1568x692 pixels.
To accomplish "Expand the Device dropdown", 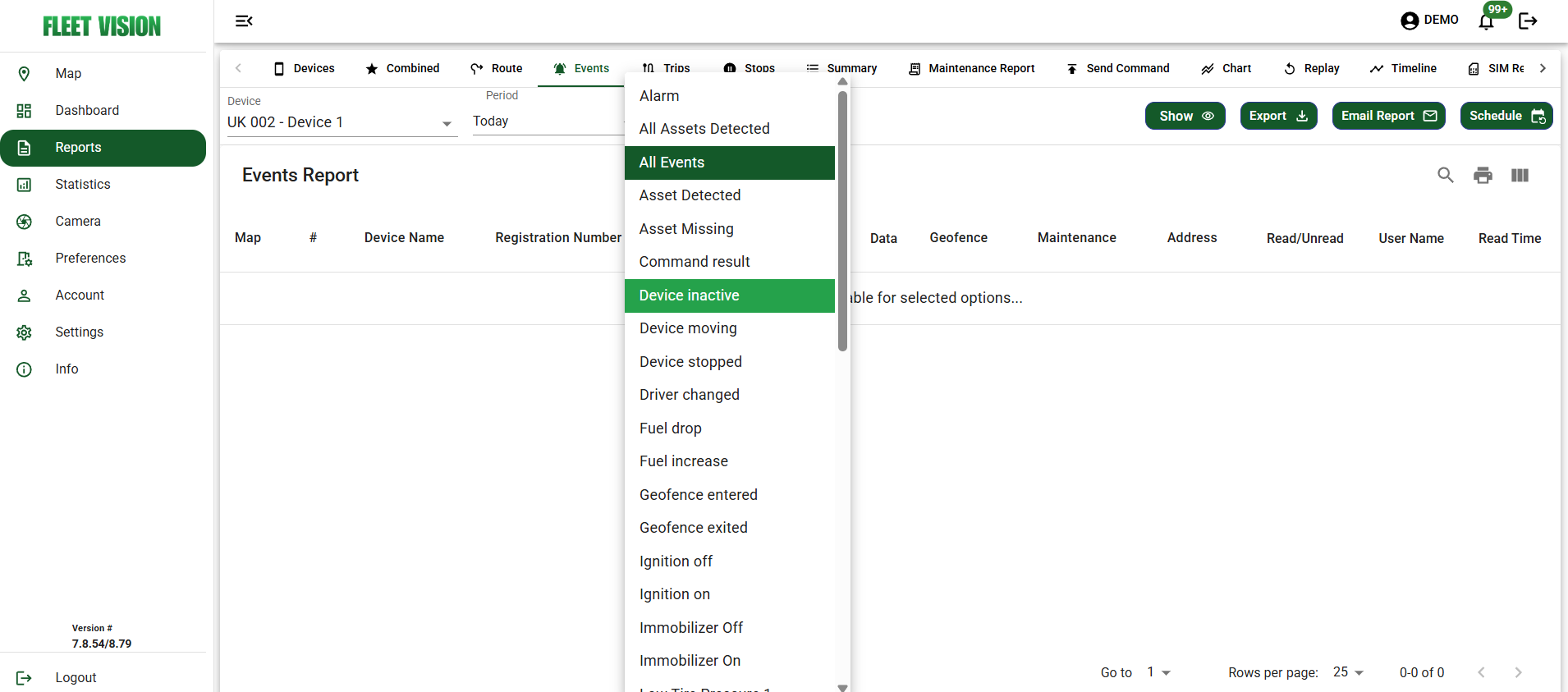I will 447,123.
